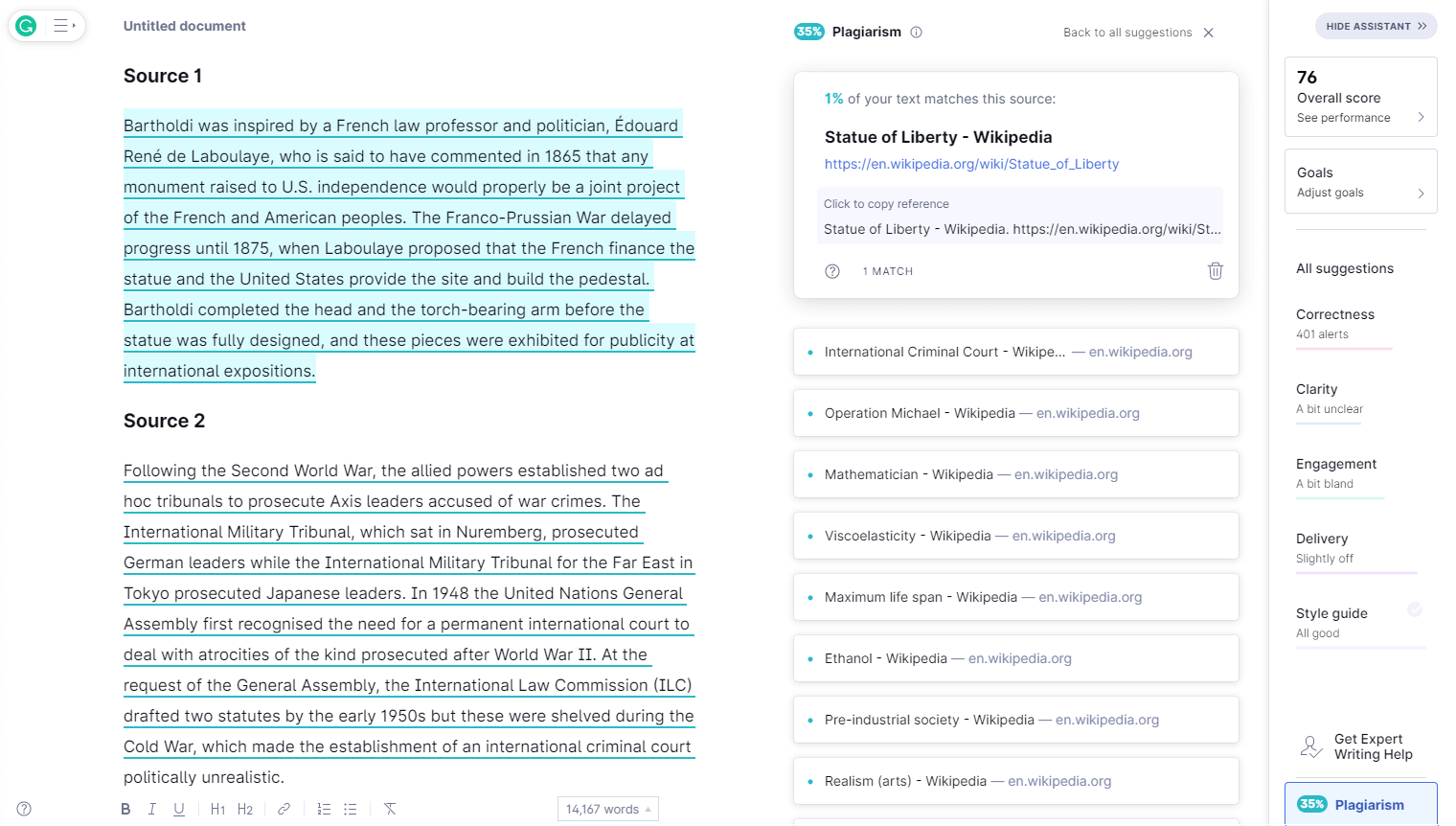The height and width of the screenshot is (826, 1456).
Task: Click the Source 1 heading
Action: 163,76
